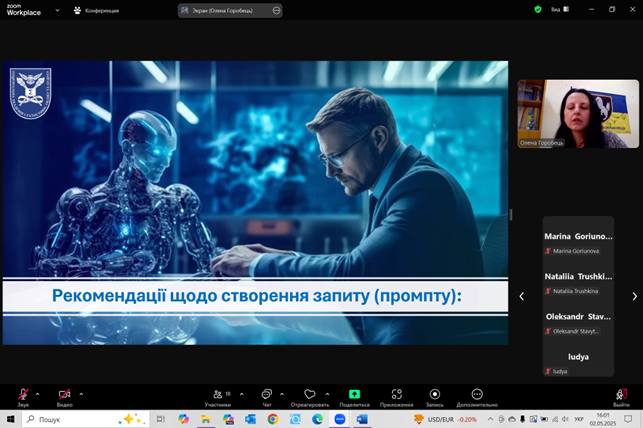Screen dimensions: 643x428
Task: Unmute the microphone (Звук)
Action: click(x=22, y=395)
